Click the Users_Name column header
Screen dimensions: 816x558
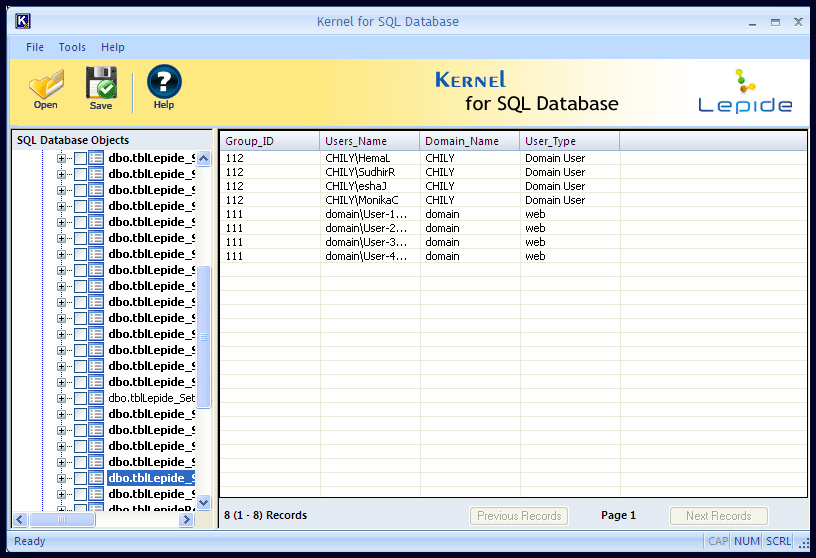point(369,141)
